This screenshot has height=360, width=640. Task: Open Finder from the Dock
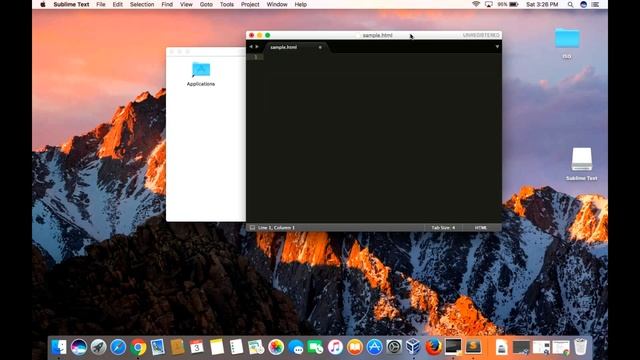(59, 347)
